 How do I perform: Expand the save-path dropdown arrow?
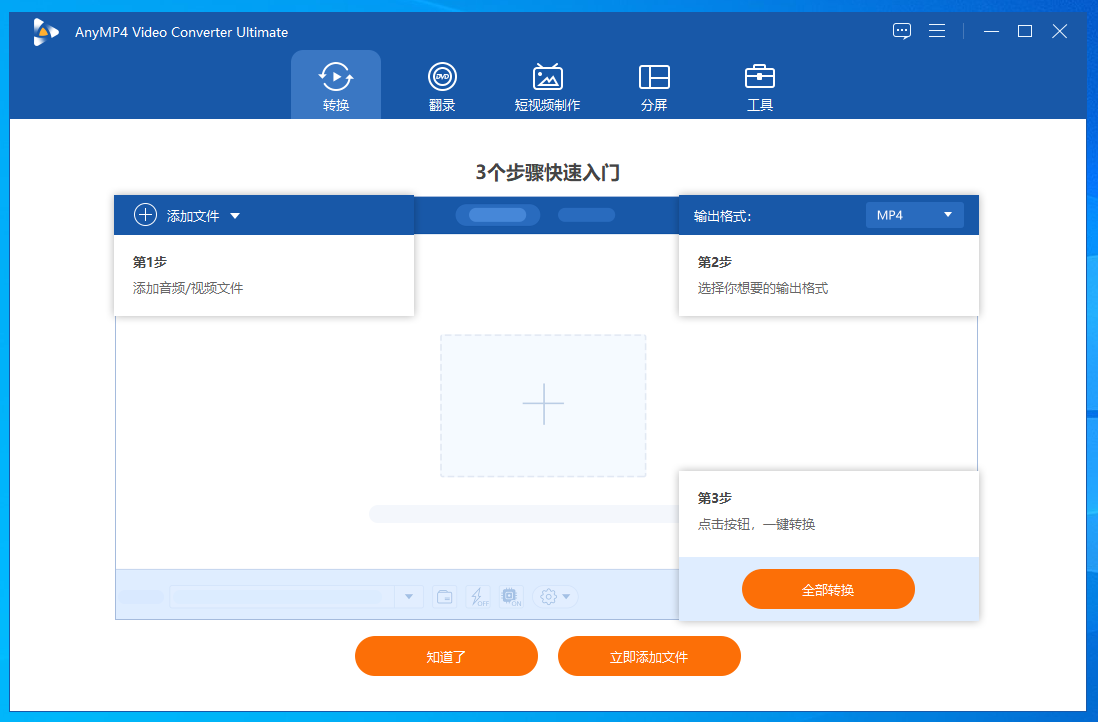[x=408, y=597]
